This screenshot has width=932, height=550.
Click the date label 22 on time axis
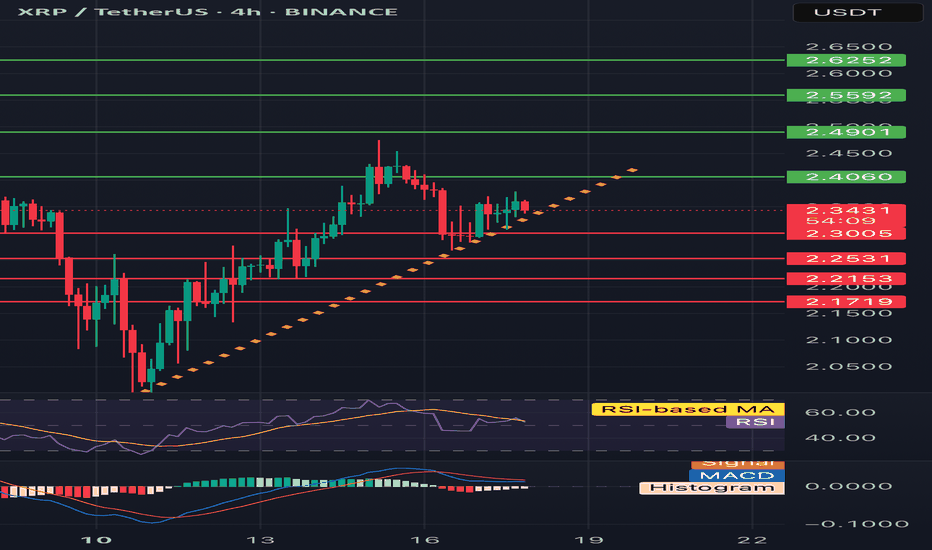[752, 540]
